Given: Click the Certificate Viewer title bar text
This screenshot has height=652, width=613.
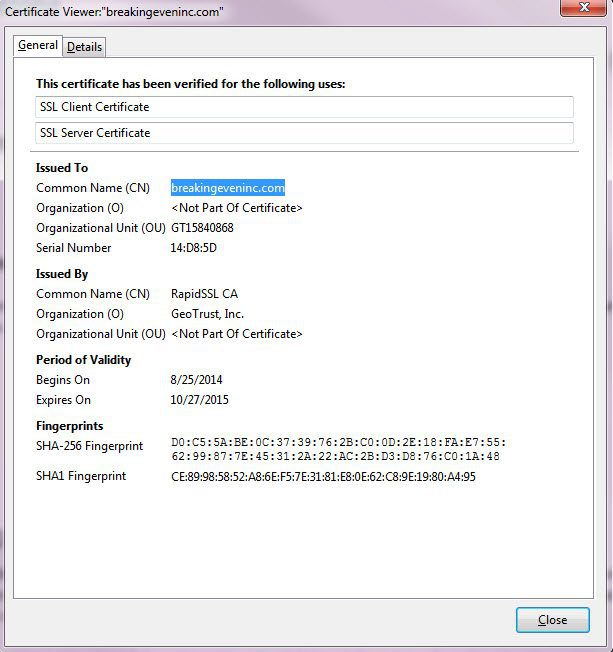Looking at the screenshot, I should (116, 11).
